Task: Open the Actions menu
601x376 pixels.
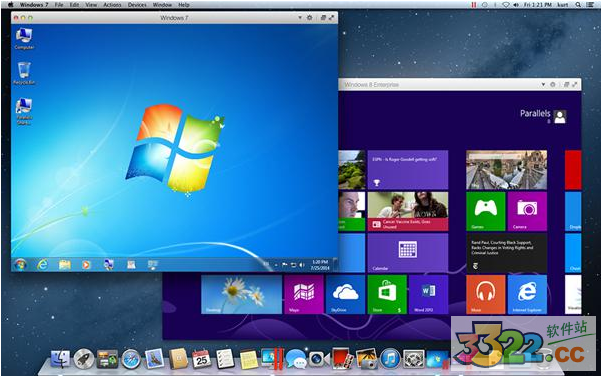Action: click(x=112, y=5)
